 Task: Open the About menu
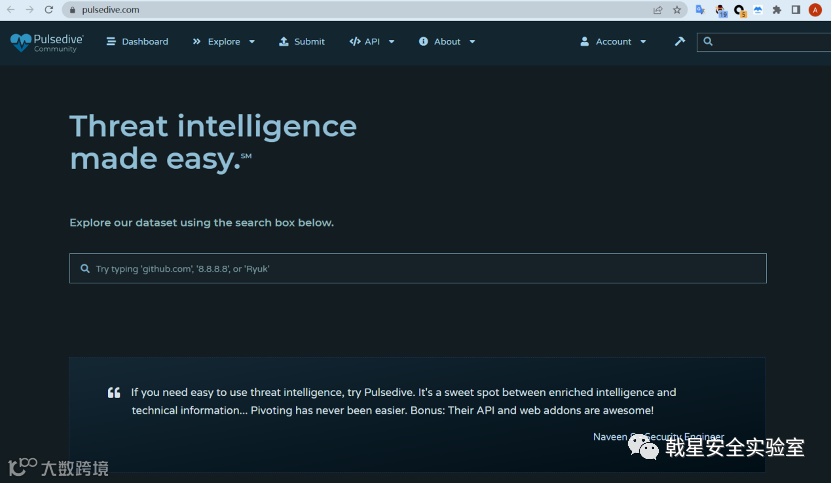click(447, 41)
